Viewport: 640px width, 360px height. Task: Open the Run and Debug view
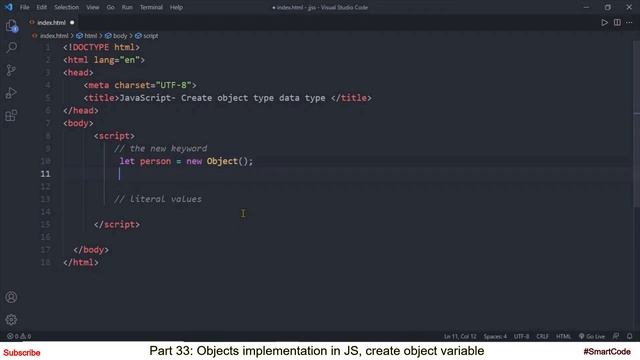[x=11, y=93]
